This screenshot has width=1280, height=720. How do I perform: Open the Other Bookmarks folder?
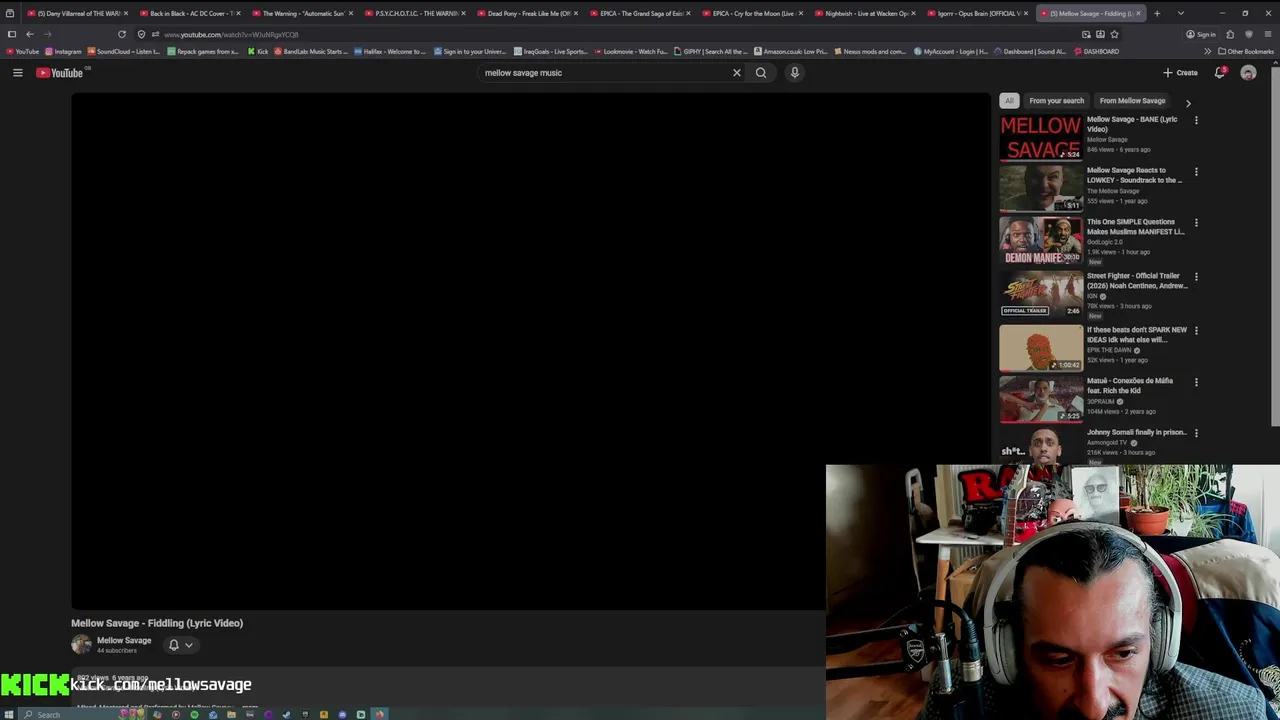click(x=1246, y=51)
